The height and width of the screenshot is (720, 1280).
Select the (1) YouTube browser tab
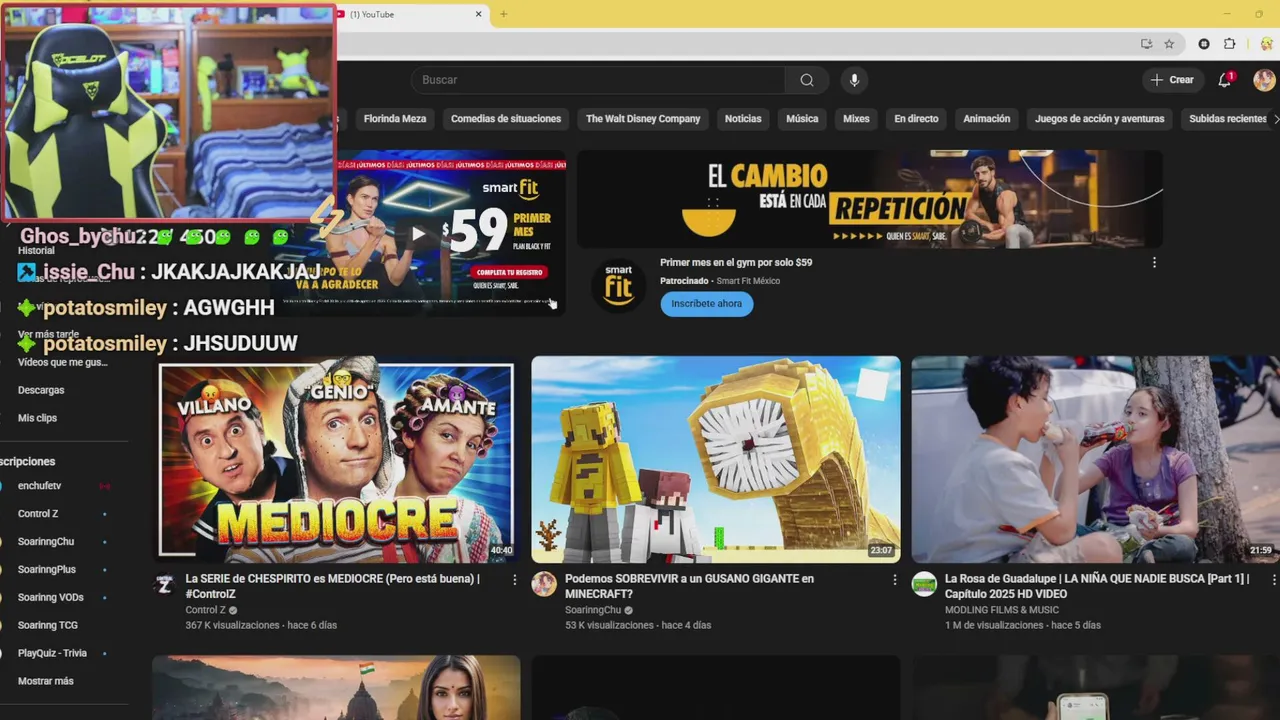click(412, 15)
